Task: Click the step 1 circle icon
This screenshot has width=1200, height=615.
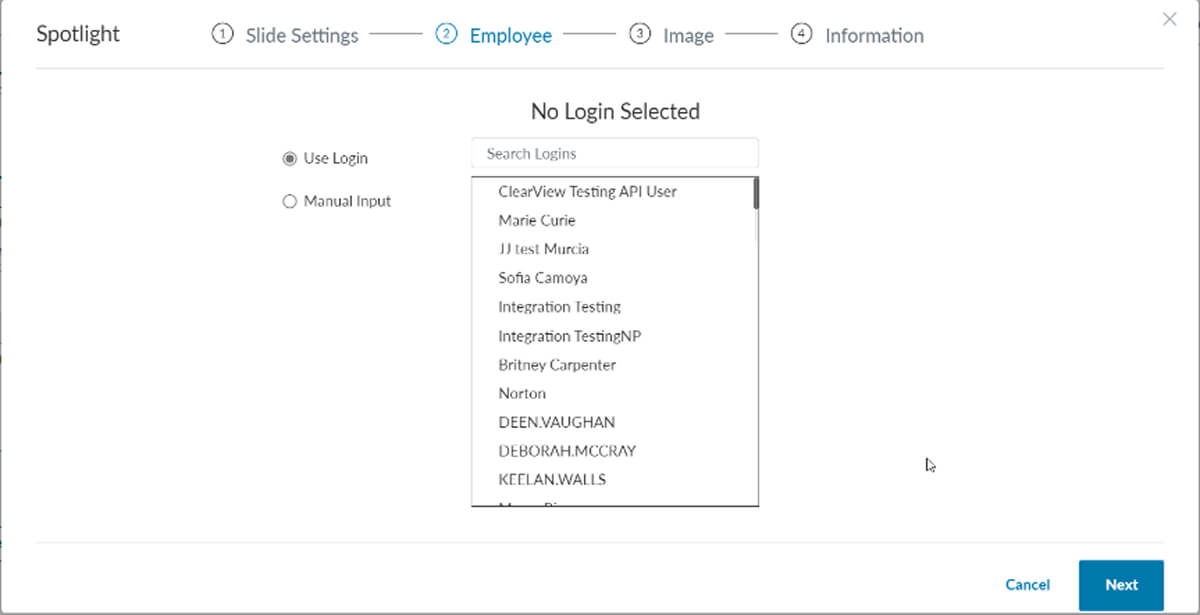Action: click(x=222, y=35)
